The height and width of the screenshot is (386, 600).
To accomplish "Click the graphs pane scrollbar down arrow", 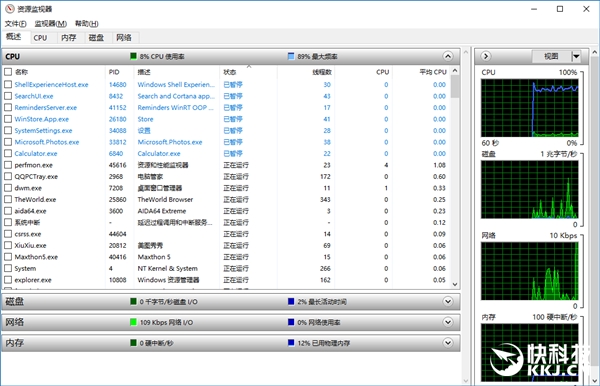I will [x=595, y=381].
